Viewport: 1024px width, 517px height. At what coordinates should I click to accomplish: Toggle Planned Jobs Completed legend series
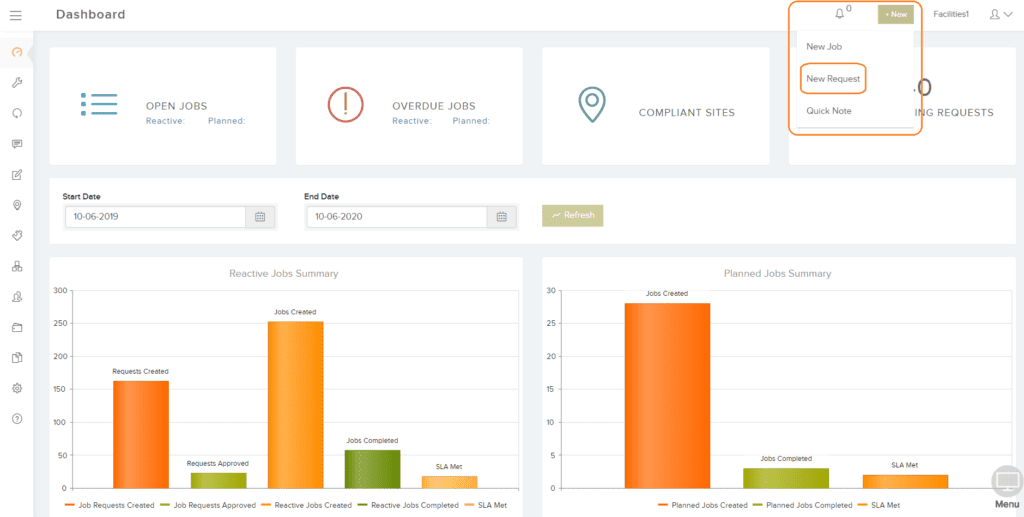point(803,505)
